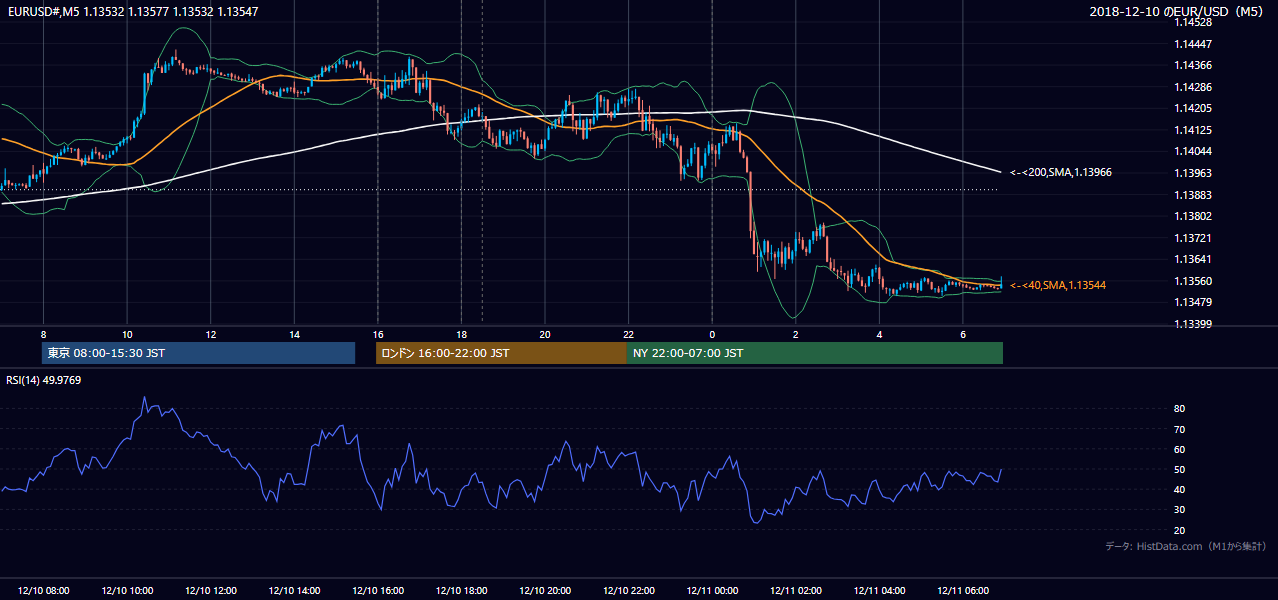
Task: Click price level 1.14125 on the axis
Action: 1193,130
